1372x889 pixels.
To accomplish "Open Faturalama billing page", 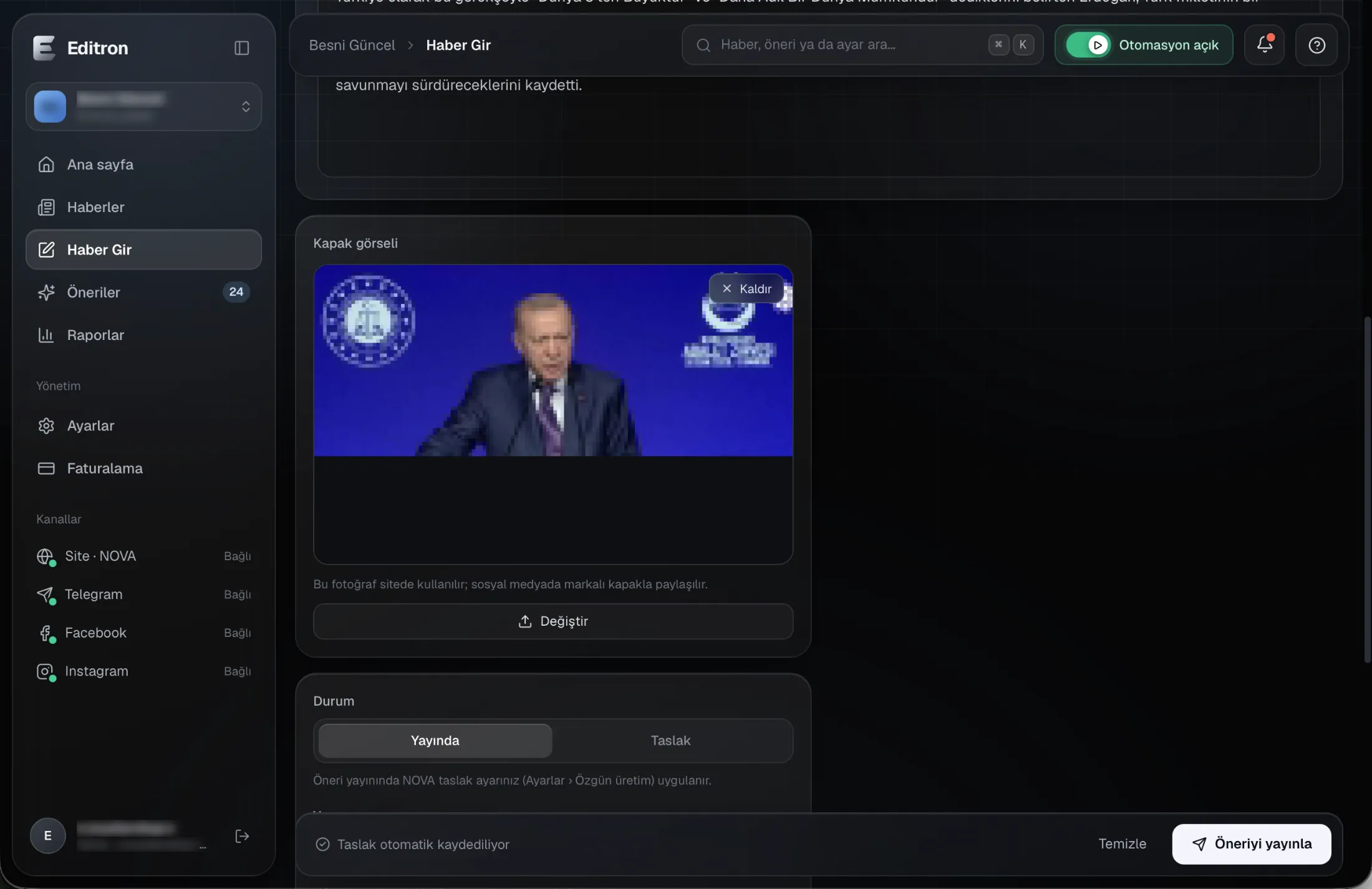I will tap(143, 469).
